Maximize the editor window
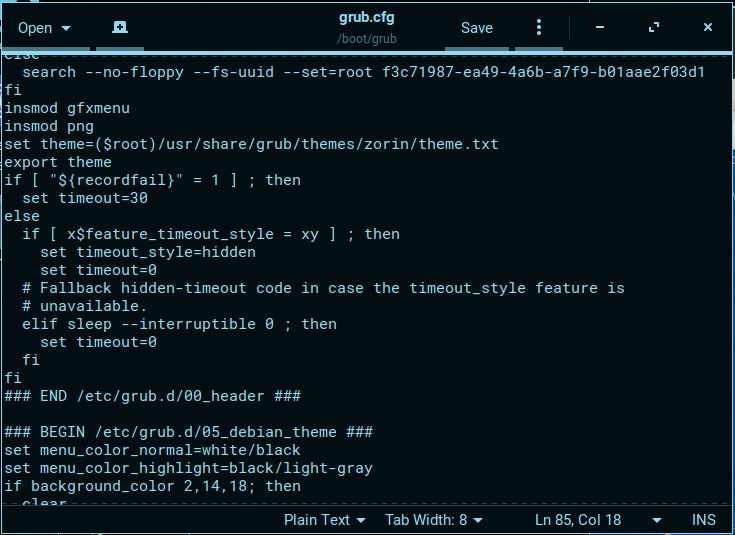Screen dimensions: 735x535 point(654,28)
